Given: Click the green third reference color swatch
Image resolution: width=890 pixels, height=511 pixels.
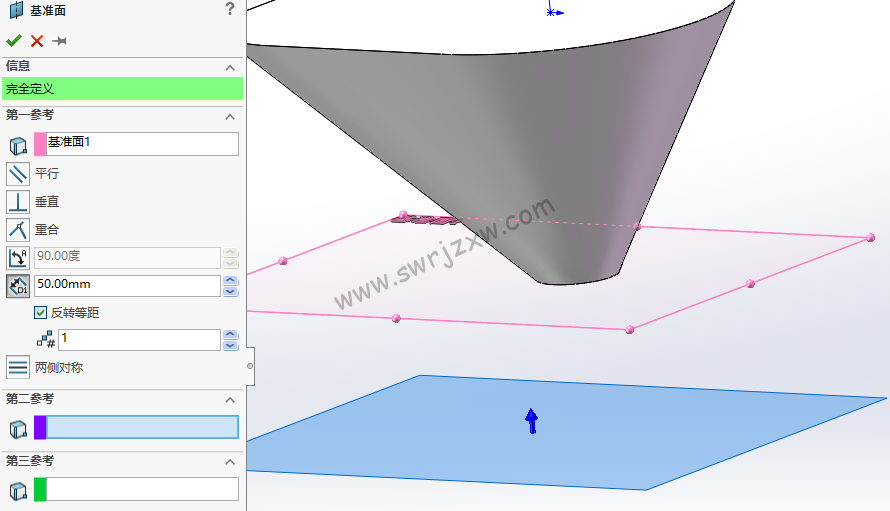Looking at the screenshot, I should tap(40, 489).
